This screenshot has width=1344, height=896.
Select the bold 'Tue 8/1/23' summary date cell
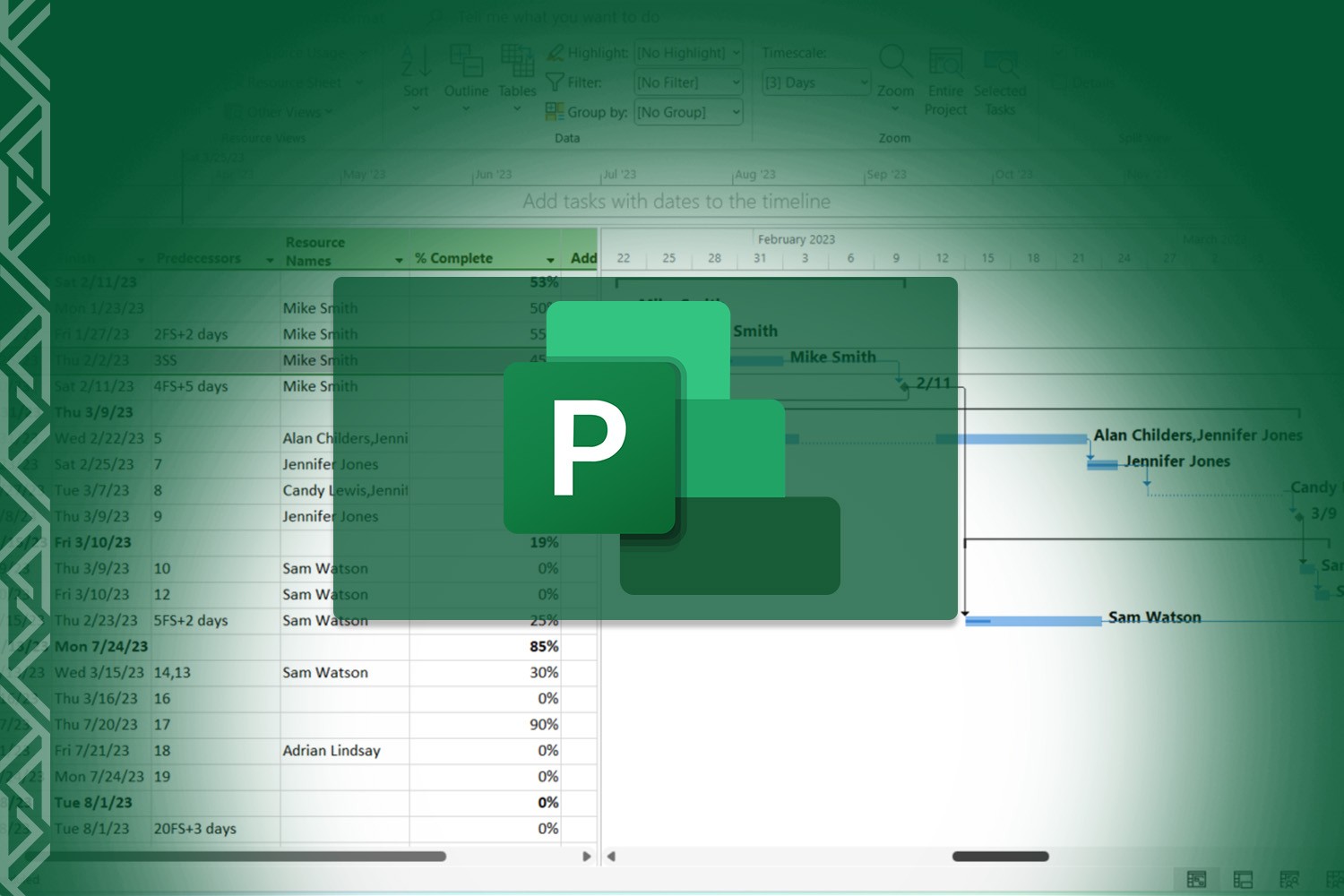[100, 803]
